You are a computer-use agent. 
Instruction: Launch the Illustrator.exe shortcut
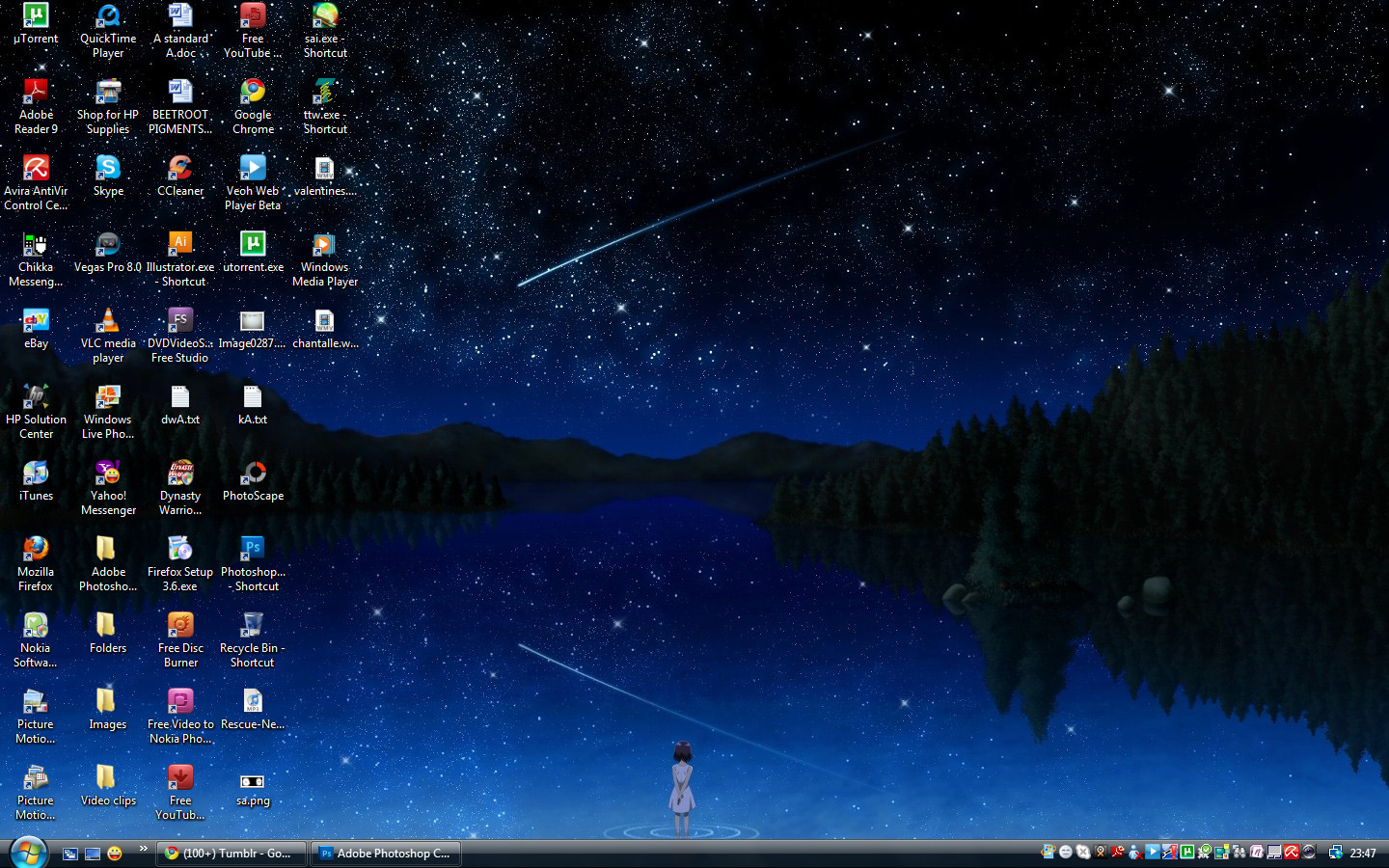[180, 259]
